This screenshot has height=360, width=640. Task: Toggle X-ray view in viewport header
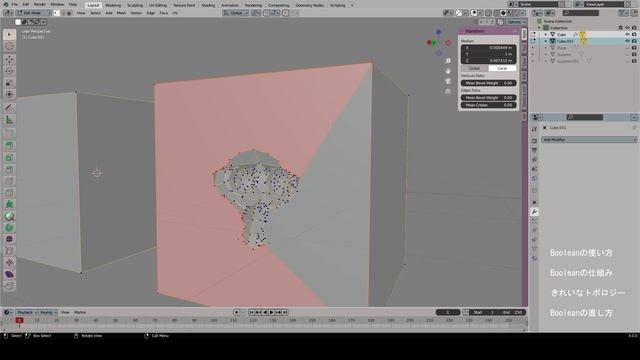point(489,13)
